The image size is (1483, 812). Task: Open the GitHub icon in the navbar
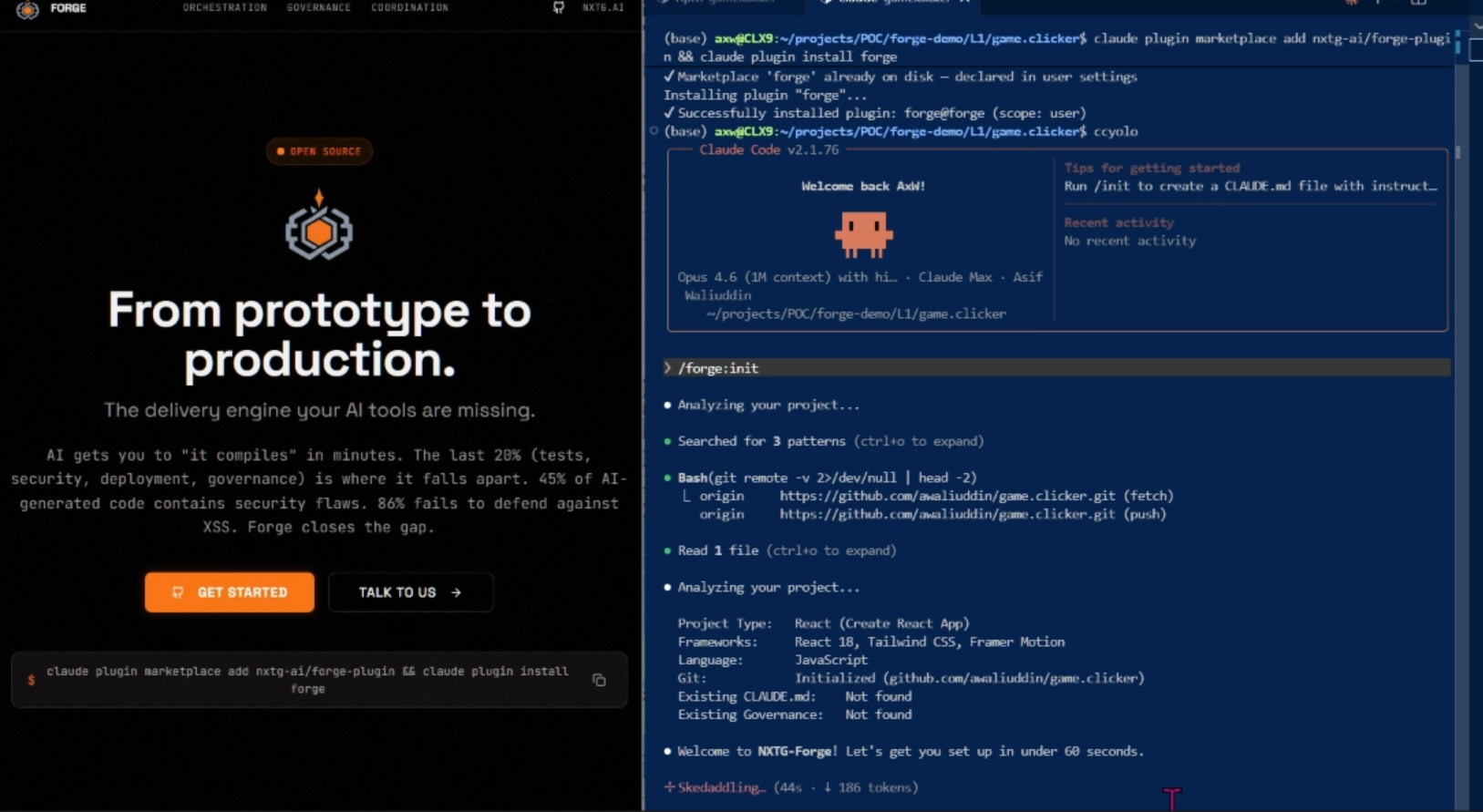tap(559, 7)
